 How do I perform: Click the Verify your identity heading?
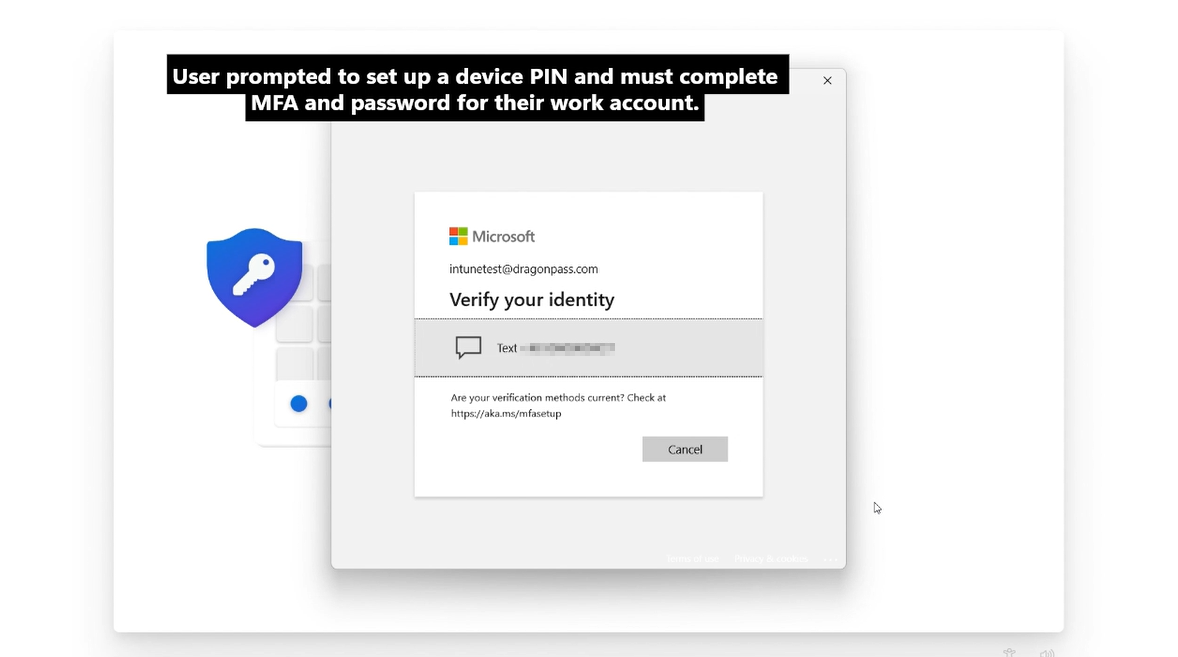(532, 300)
